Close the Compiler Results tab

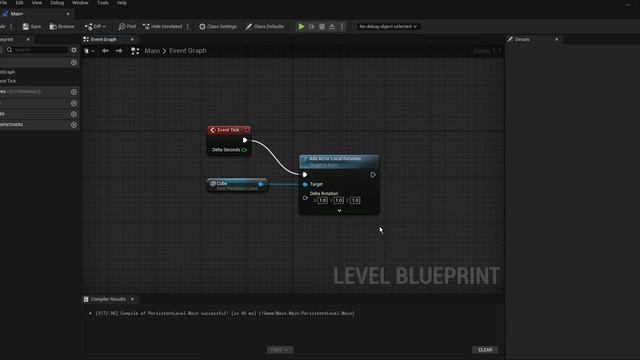tap(132, 299)
